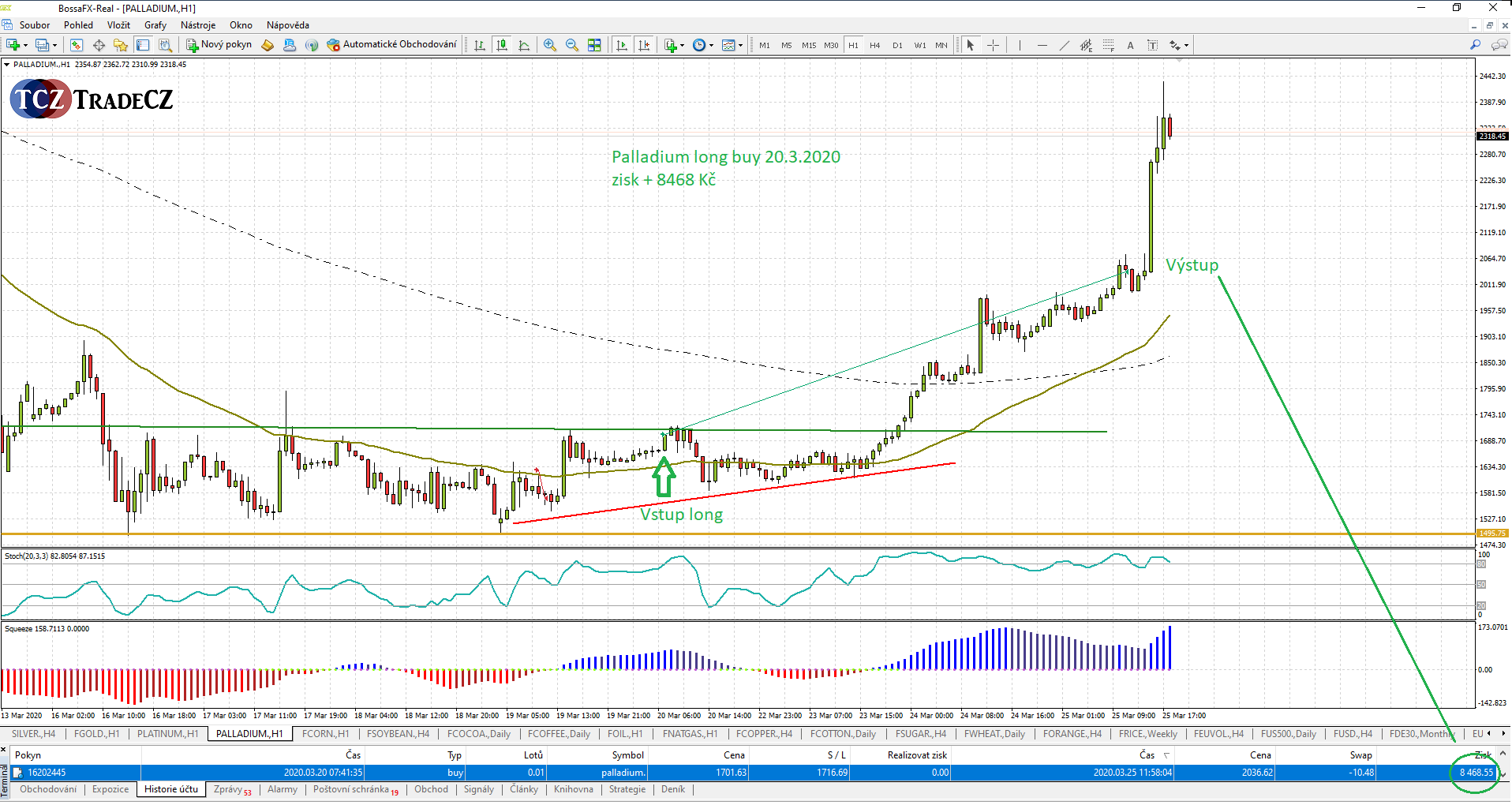Screen dimensions: 1512x805
Task: Select the palladium order row 16202445
Action: (47, 773)
